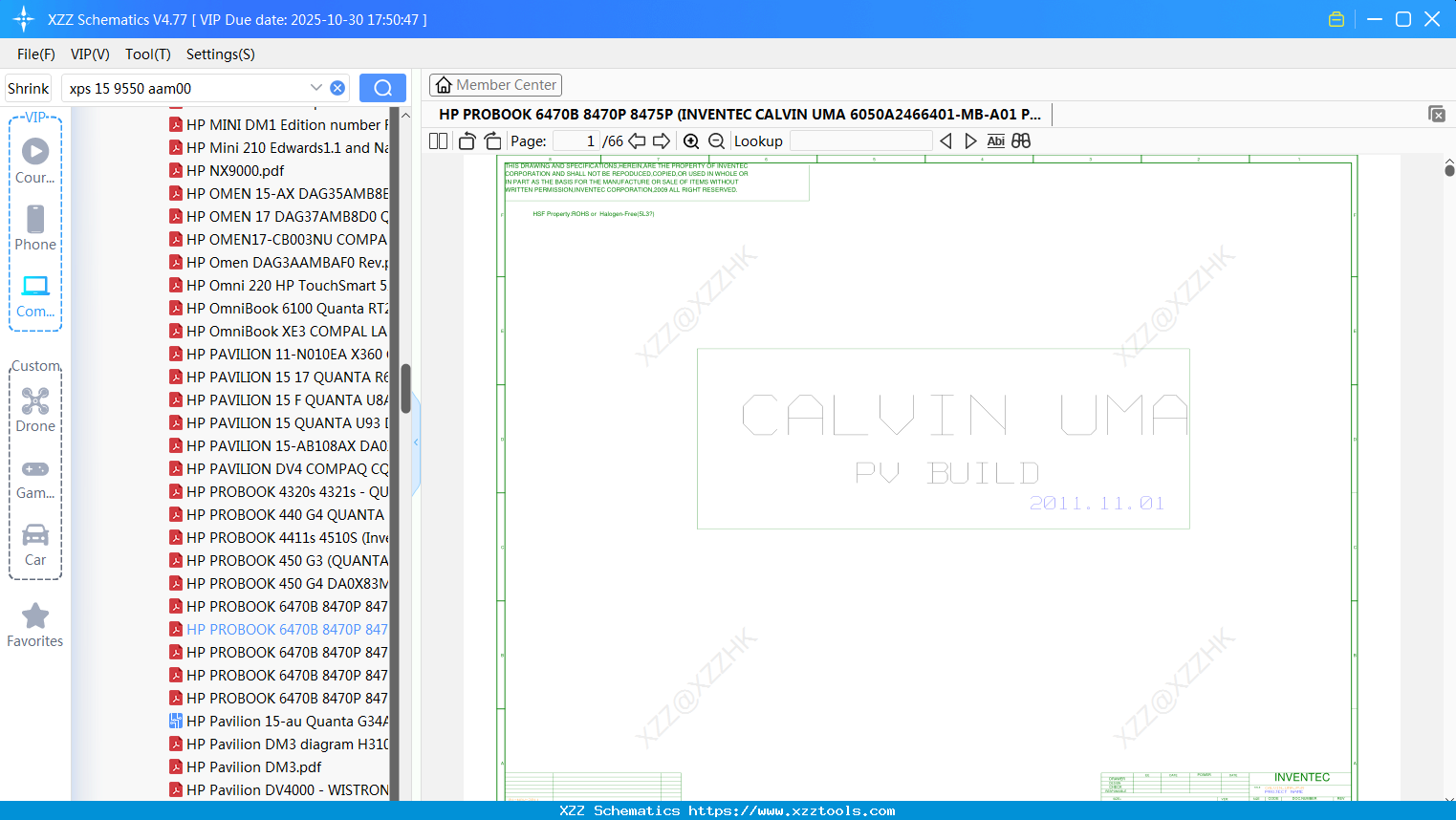Open HP OmniBook 6100 Quanta file
This screenshot has width=1456, height=820.
pyautogui.click(x=278, y=308)
